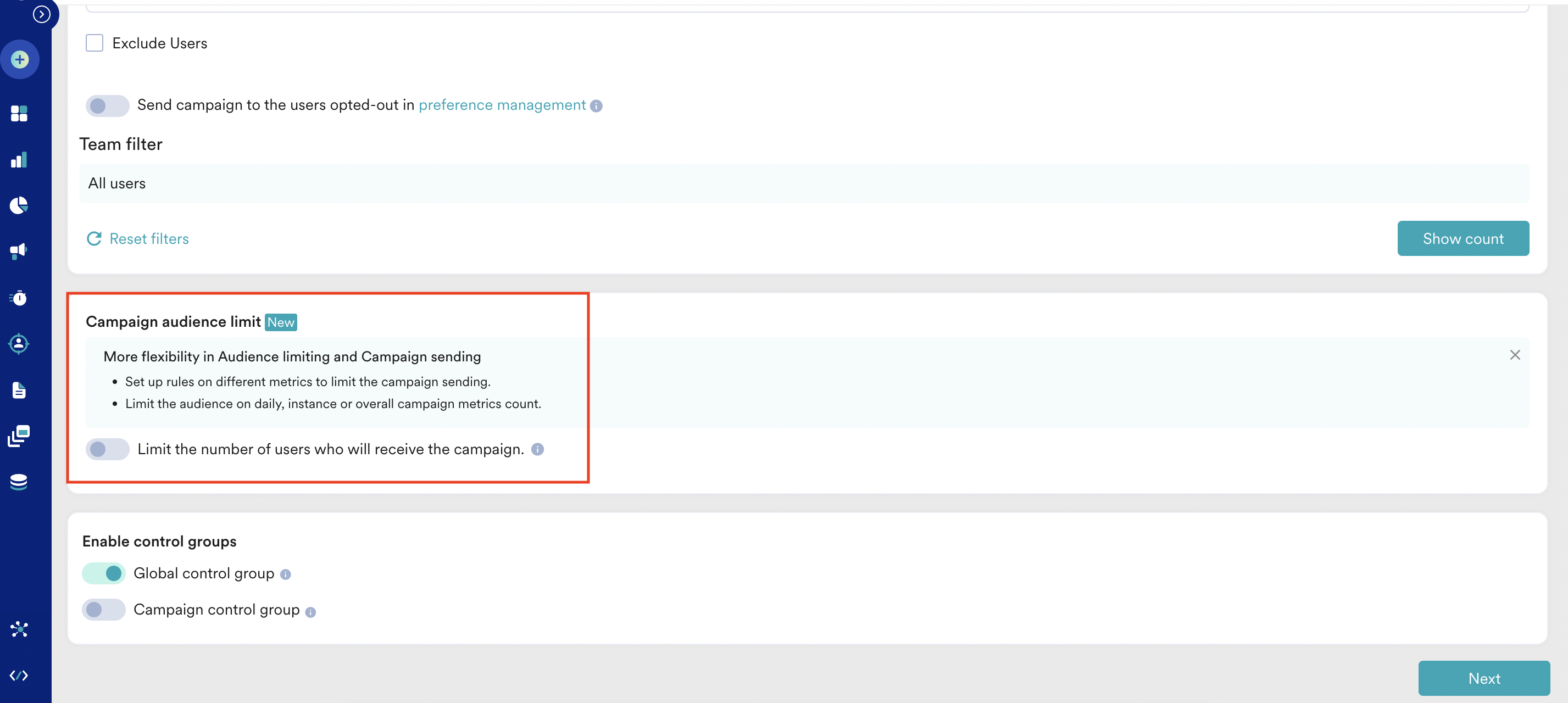Open the megaphone campaigns icon
This screenshot has height=703, width=1568.
pos(19,251)
